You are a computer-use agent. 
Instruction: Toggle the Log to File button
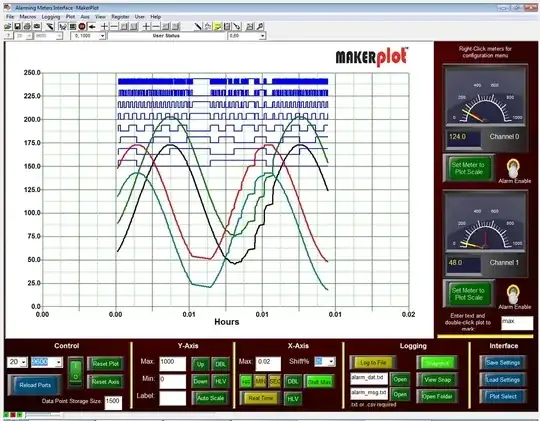tap(373, 363)
